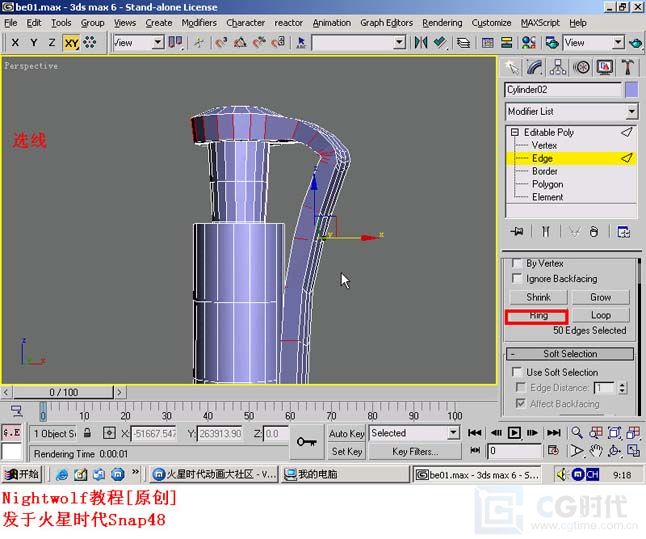Toggle the Affect Backfacing checkbox
This screenshot has width=646, height=539.
click(521, 403)
